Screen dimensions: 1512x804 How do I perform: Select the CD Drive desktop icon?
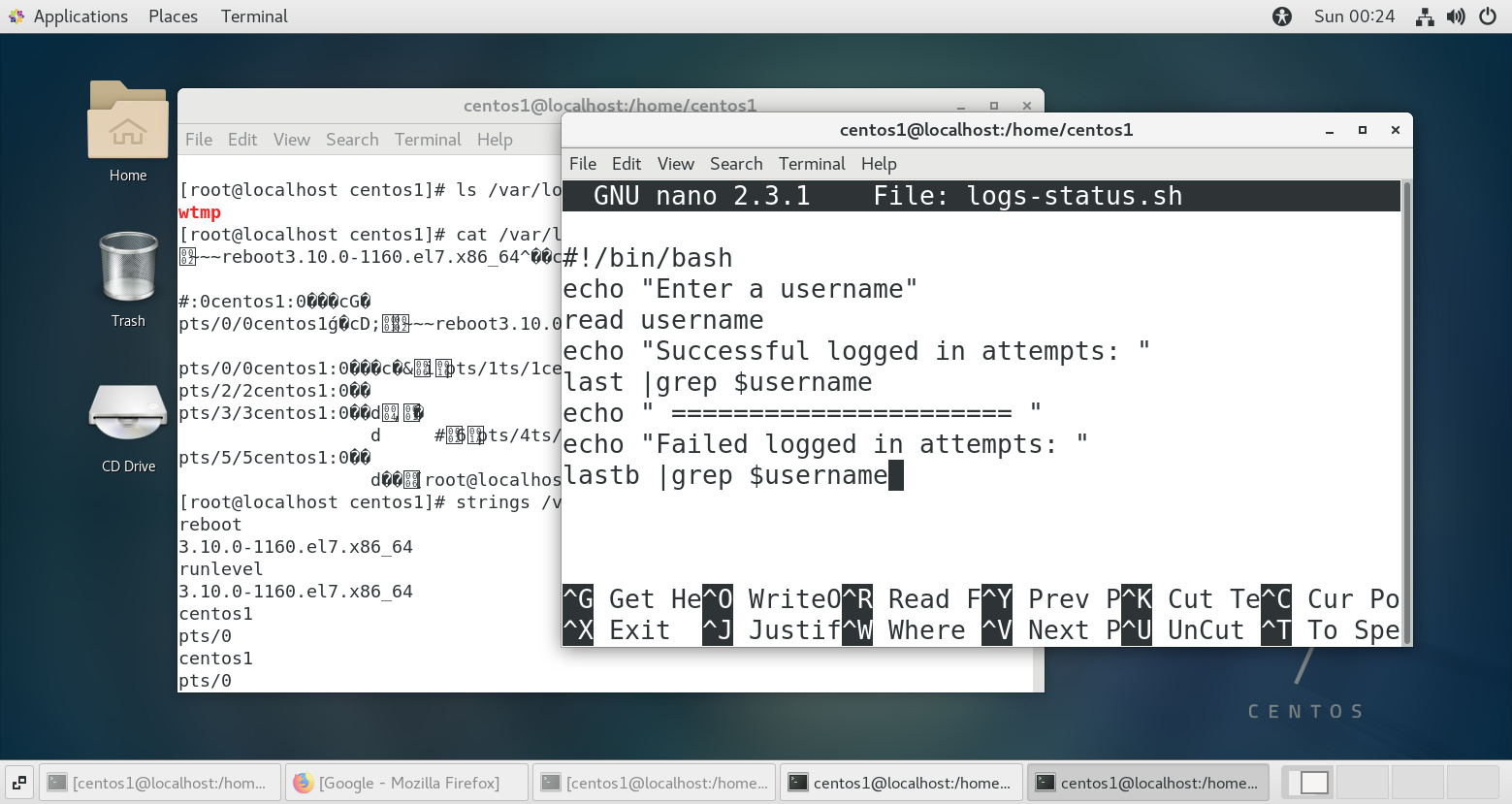click(x=128, y=427)
